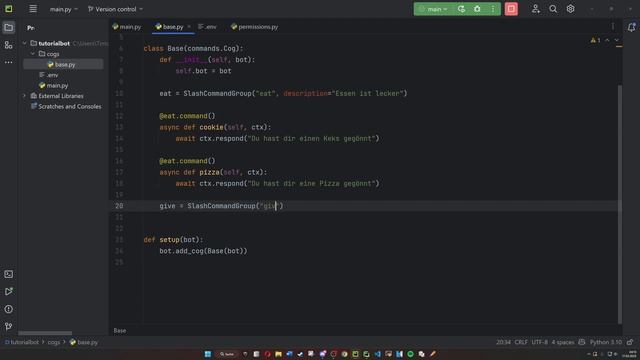The image size is (640, 360).
Task: Click Base class breadcrumb below editor
Action: click(x=120, y=331)
